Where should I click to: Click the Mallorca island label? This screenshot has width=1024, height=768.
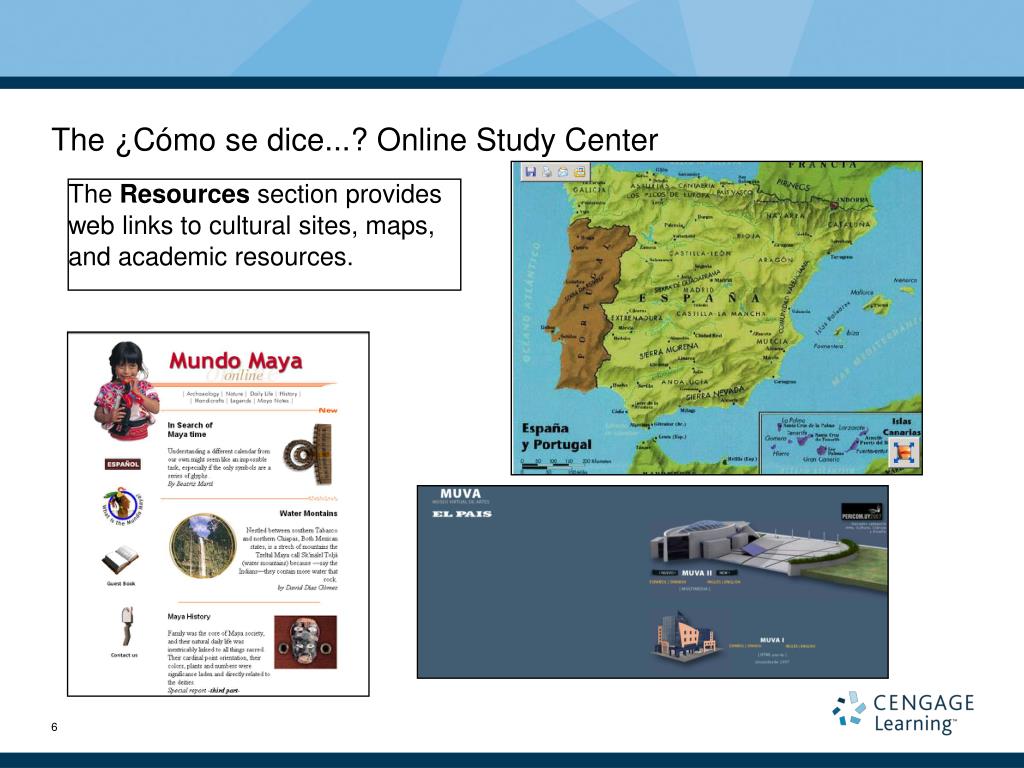tap(862, 292)
